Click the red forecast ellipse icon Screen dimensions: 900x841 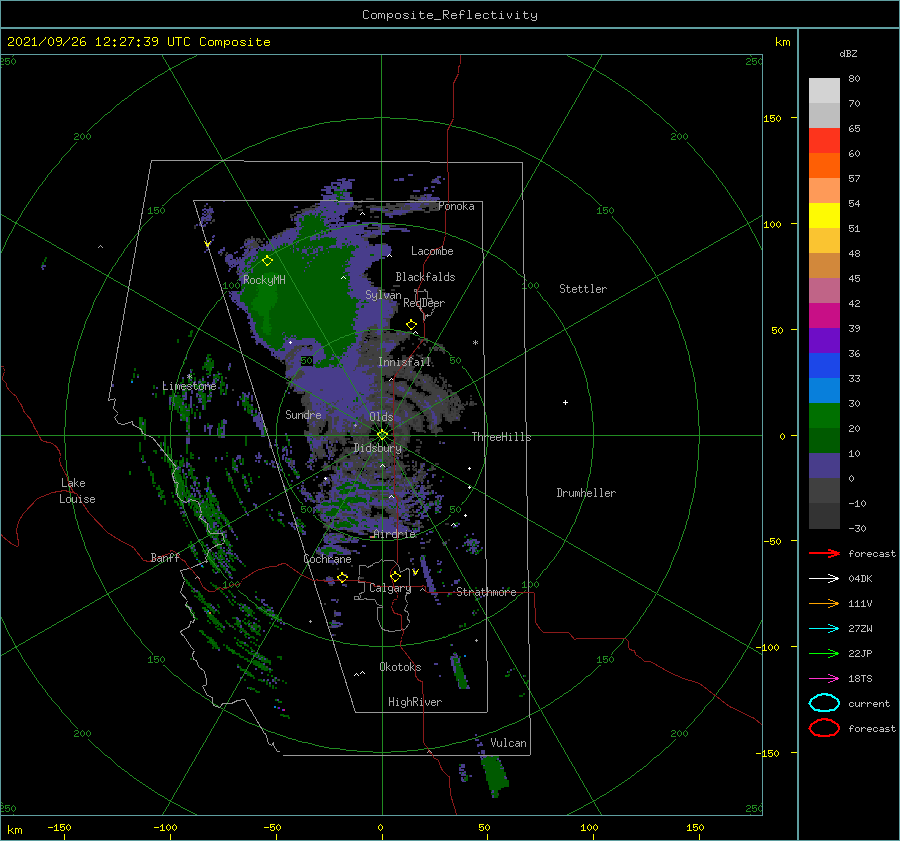pyautogui.click(x=824, y=728)
